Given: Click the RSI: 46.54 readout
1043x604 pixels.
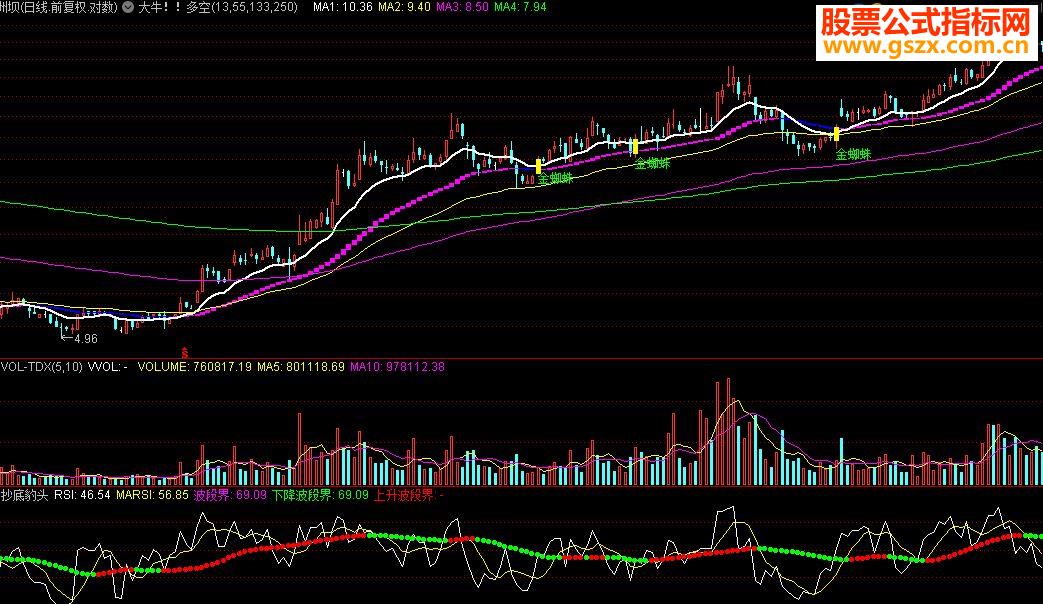Looking at the screenshot, I should coord(82,495).
